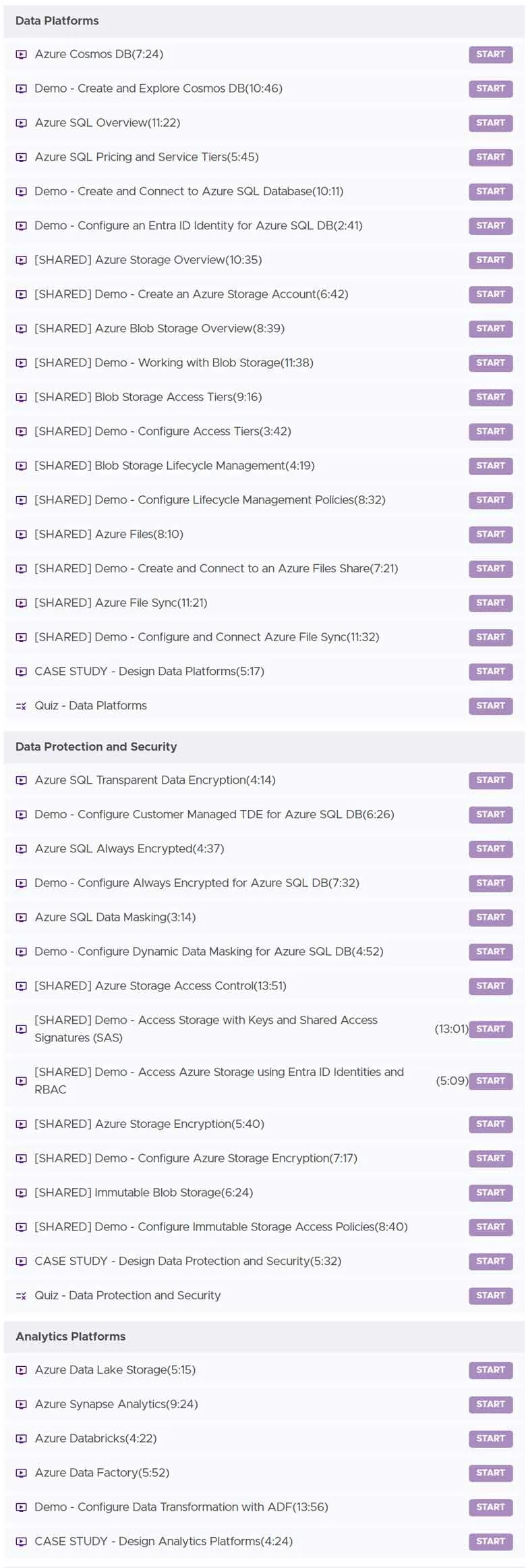Start Demo - Create and Explore Cosmos DB
The image size is (526, 1568).
tap(490, 88)
